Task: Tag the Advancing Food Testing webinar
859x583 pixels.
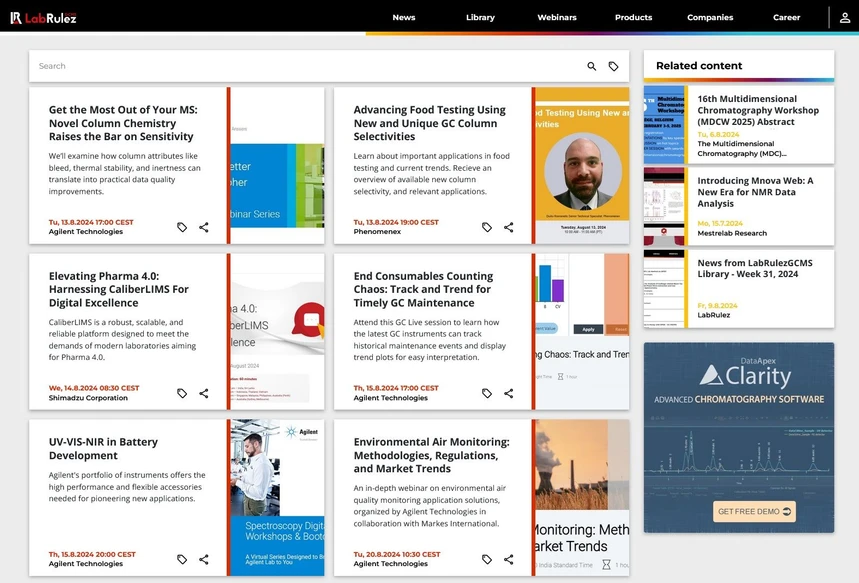Action: 486,227
